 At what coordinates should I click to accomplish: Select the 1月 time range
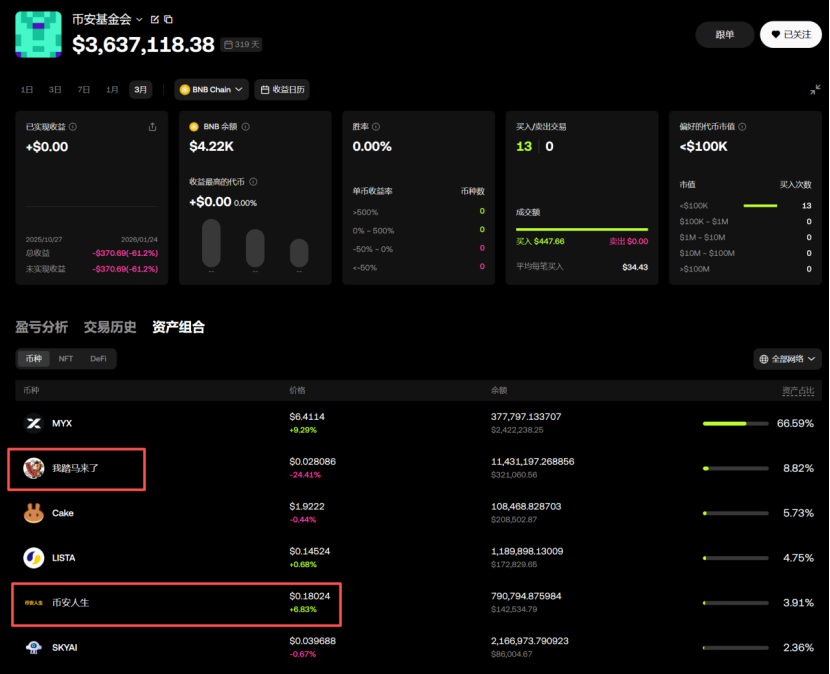point(112,89)
